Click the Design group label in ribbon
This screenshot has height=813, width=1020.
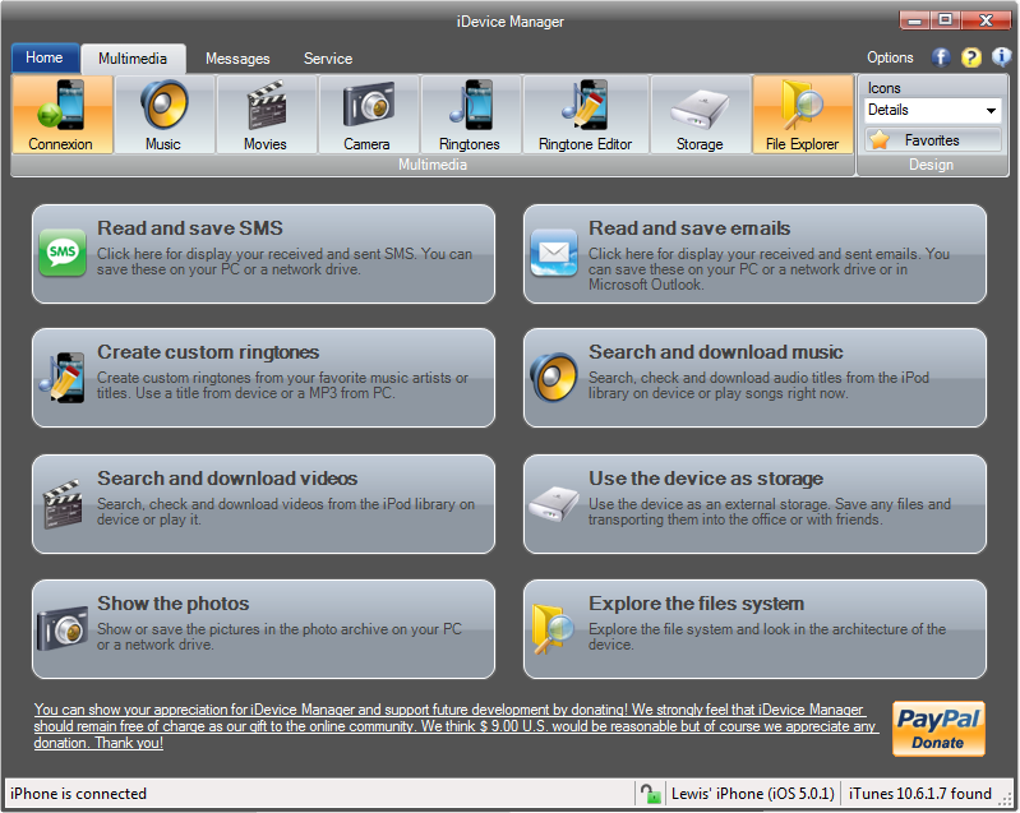pyautogui.click(x=931, y=165)
